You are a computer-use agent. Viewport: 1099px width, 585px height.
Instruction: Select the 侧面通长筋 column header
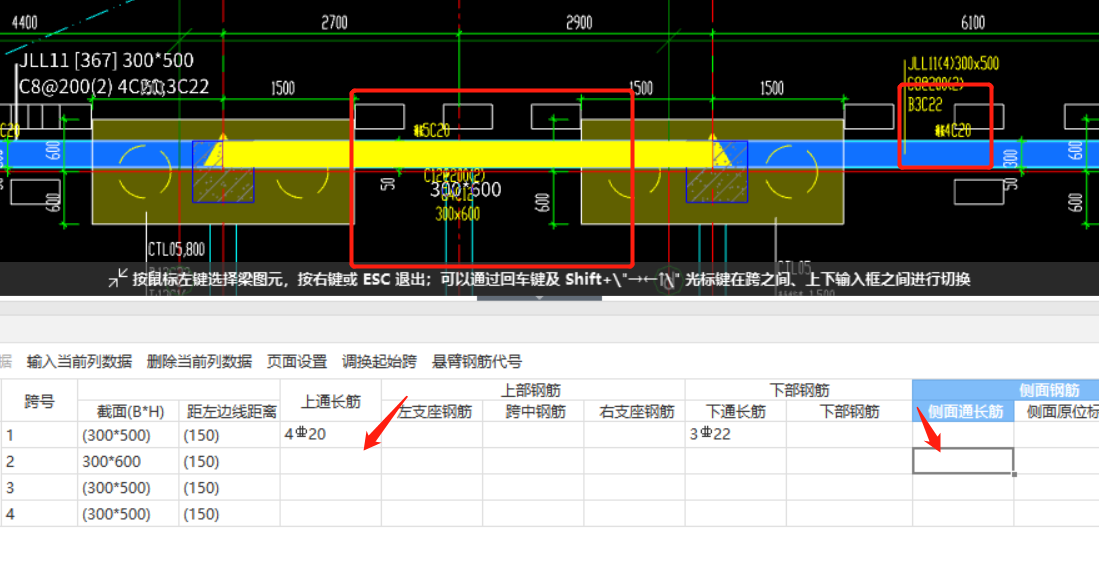[963, 411]
